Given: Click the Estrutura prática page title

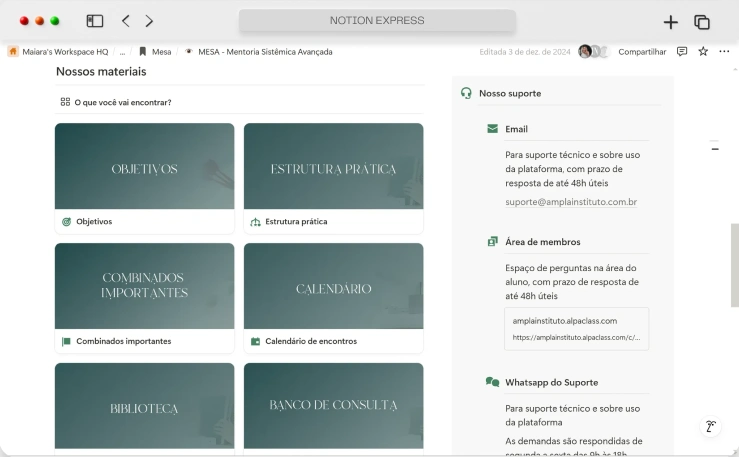Looking at the screenshot, I should coord(296,221).
